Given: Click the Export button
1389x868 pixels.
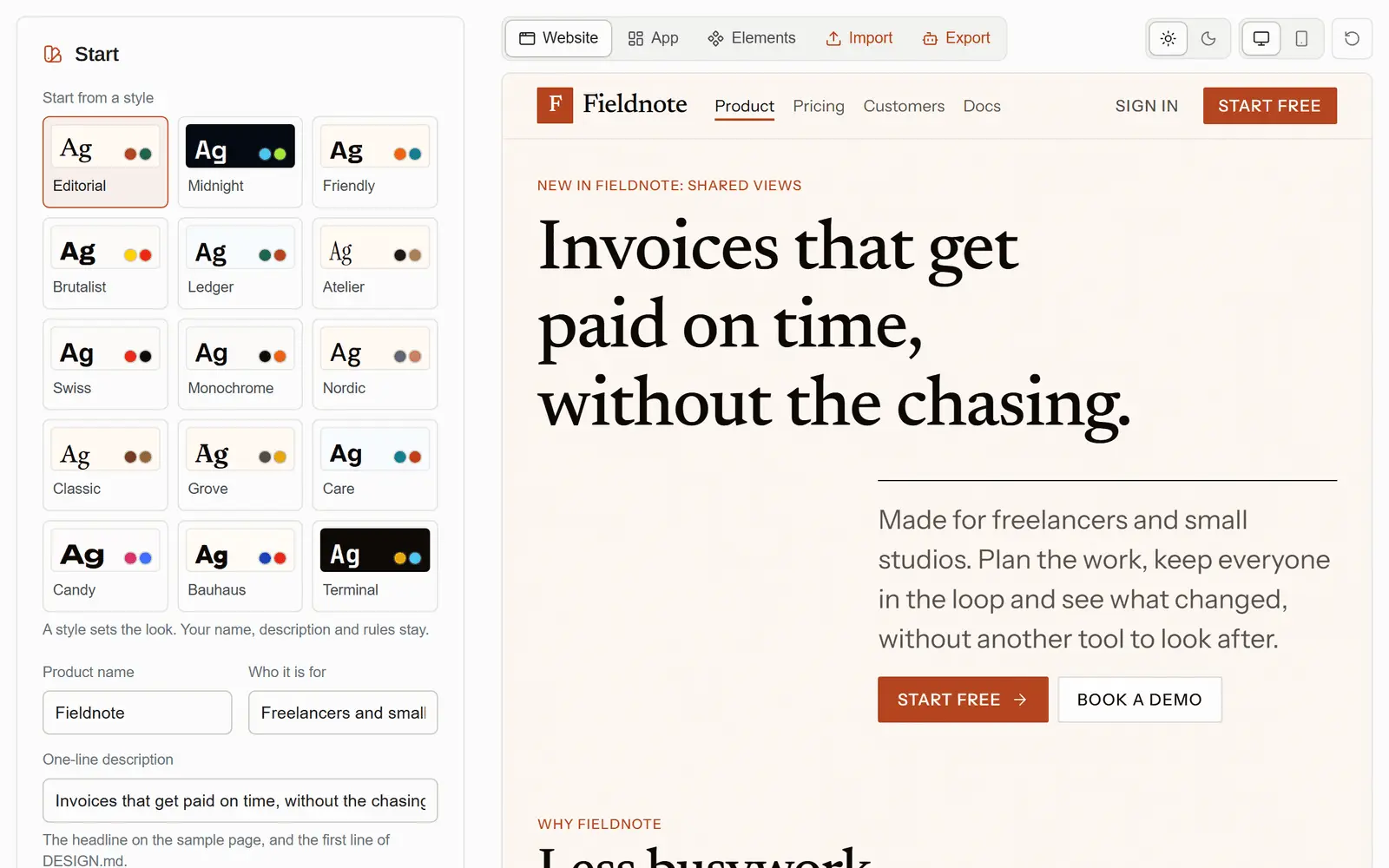Looking at the screenshot, I should [x=956, y=38].
